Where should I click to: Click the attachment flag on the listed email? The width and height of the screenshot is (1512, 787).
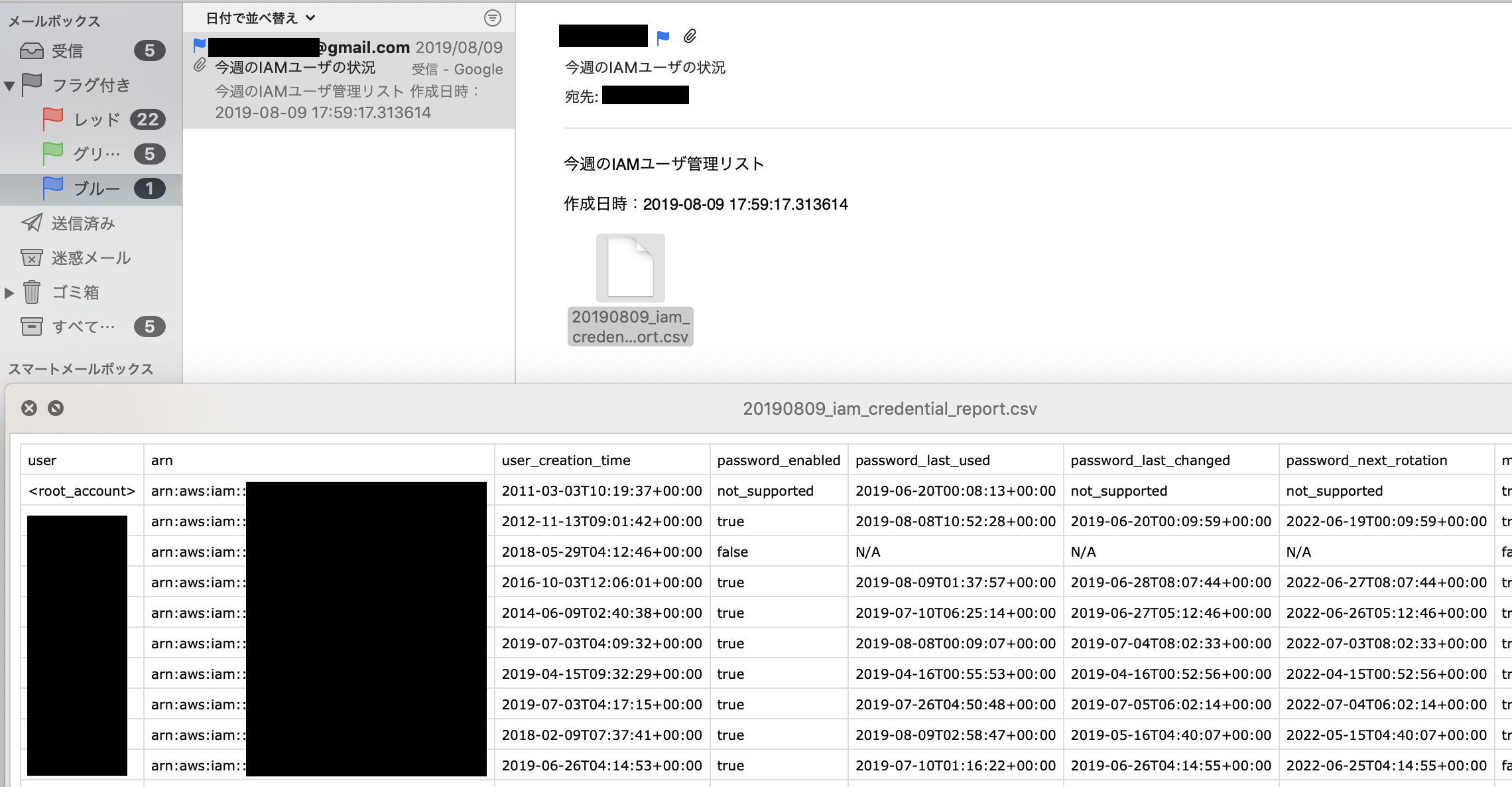tap(198, 65)
